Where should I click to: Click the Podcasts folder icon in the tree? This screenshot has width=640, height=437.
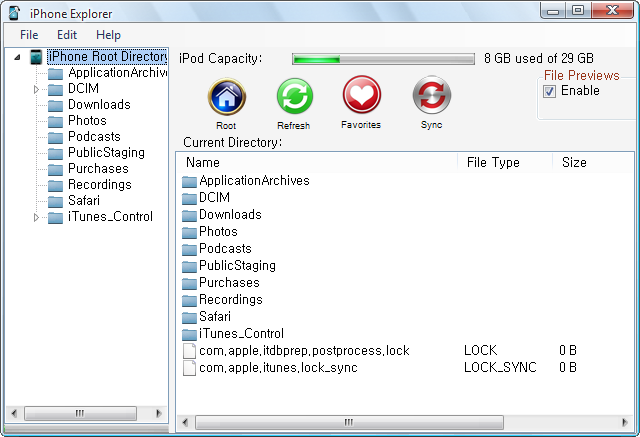tap(55, 137)
